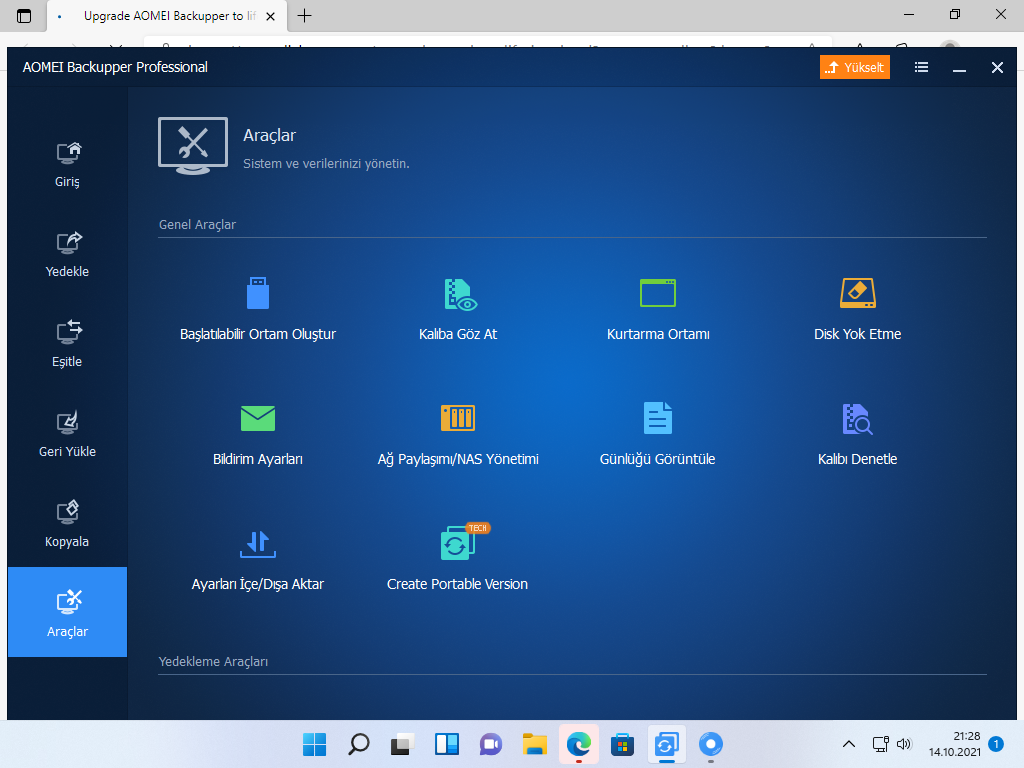Click the "Araçlar" page heading text
Viewport: 1024px width, 768px height.
pyautogui.click(x=269, y=135)
